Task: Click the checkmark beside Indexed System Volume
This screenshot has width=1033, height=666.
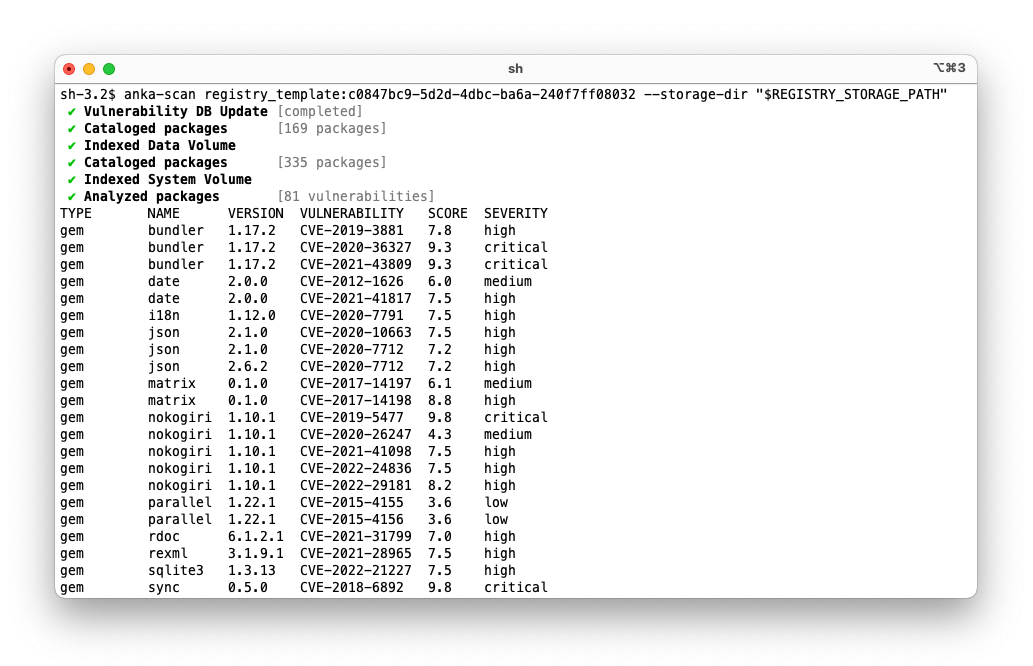Action: pyautogui.click(x=70, y=179)
